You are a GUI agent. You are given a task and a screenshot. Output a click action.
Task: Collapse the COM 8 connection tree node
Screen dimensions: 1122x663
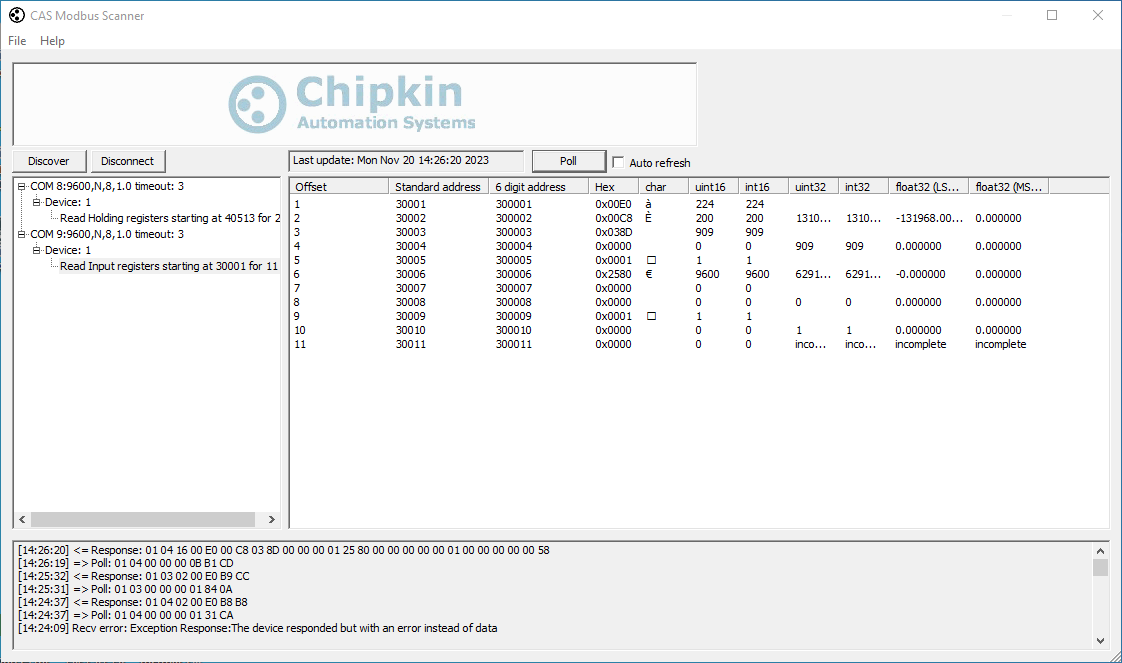(22, 186)
